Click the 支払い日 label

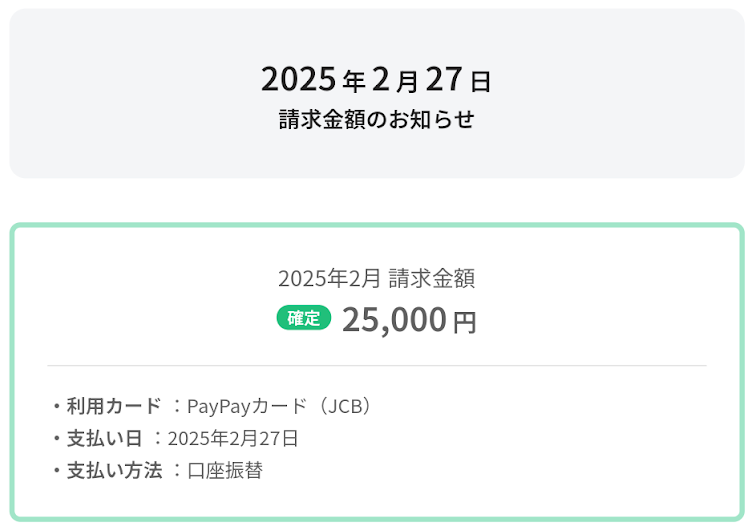pyautogui.click(x=104, y=438)
